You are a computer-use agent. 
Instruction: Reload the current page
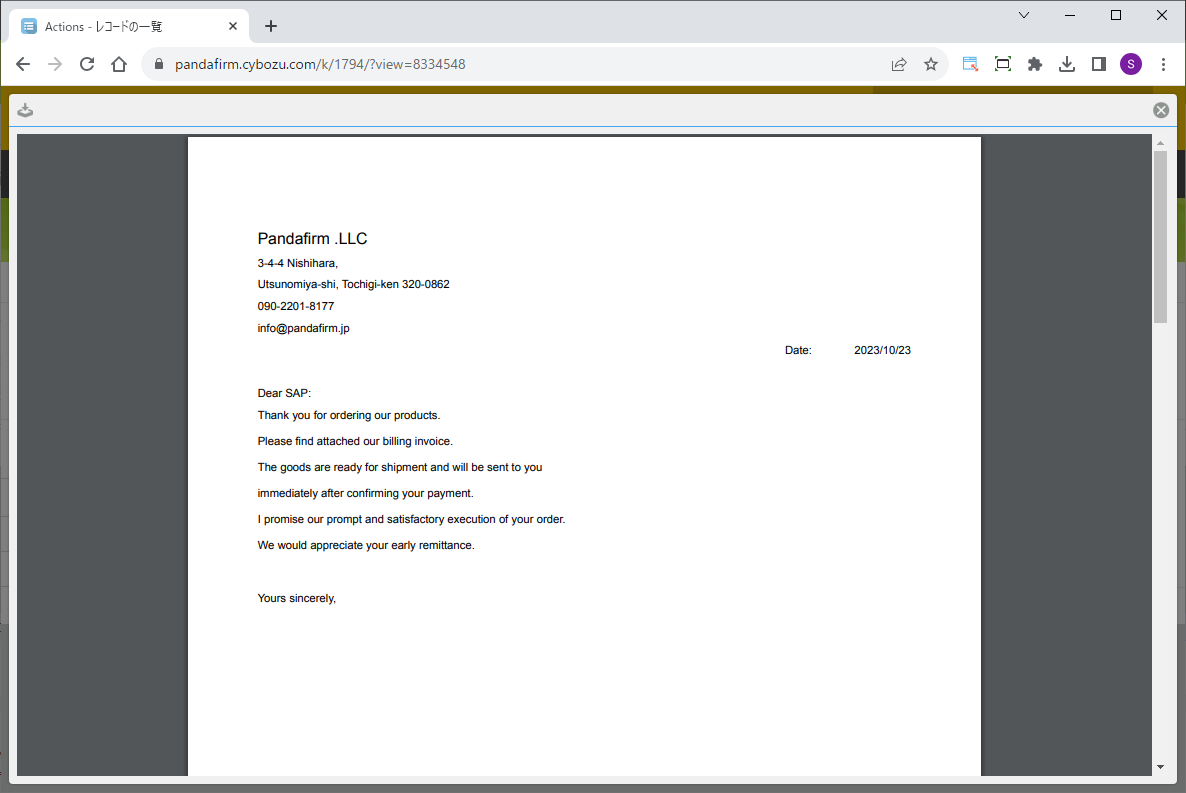click(x=87, y=64)
